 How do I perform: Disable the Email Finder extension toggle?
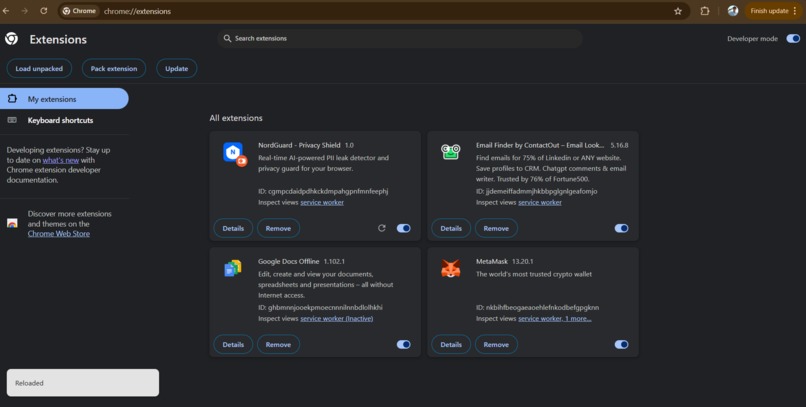621,228
